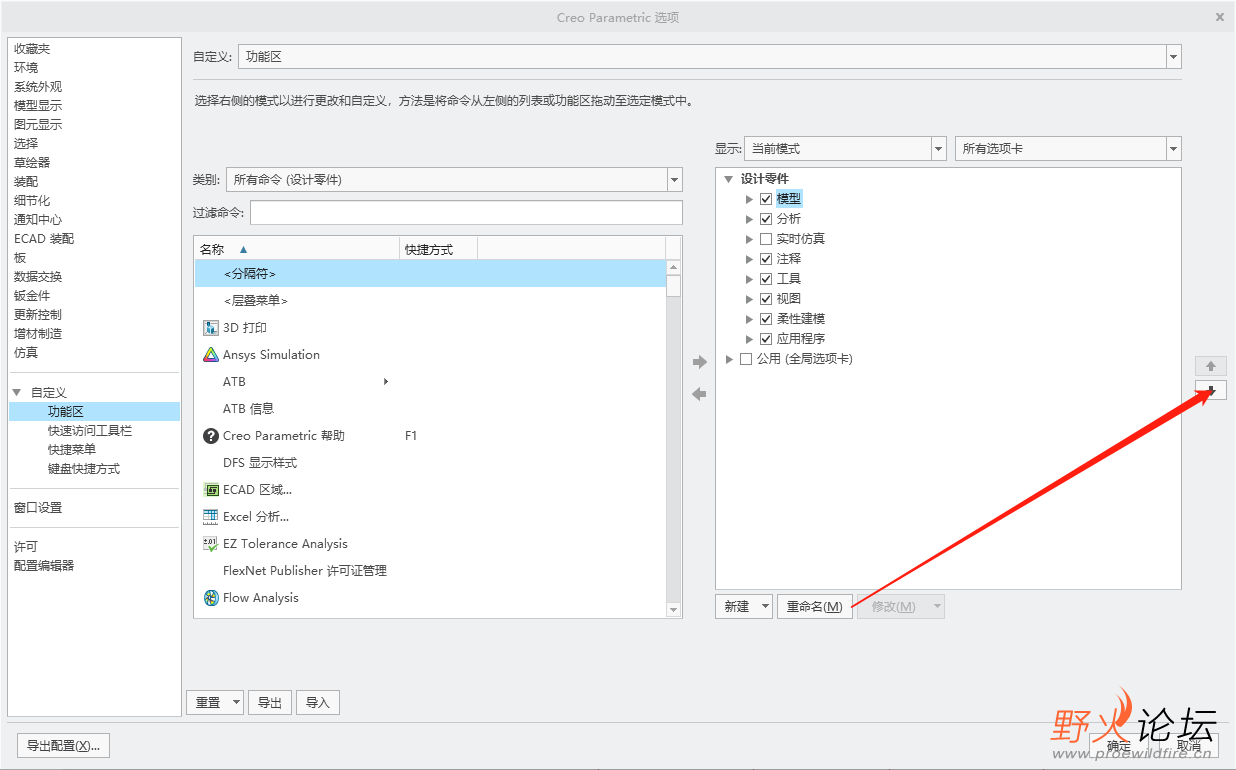The width and height of the screenshot is (1236, 770).
Task: Click the Creo Parametric 帮助 question icon
Action: pos(211,435)
